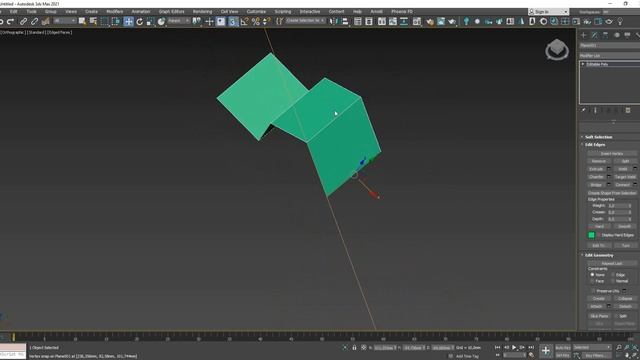Click the Play Animation button
The image size is (640, 360).
point(514,347)
